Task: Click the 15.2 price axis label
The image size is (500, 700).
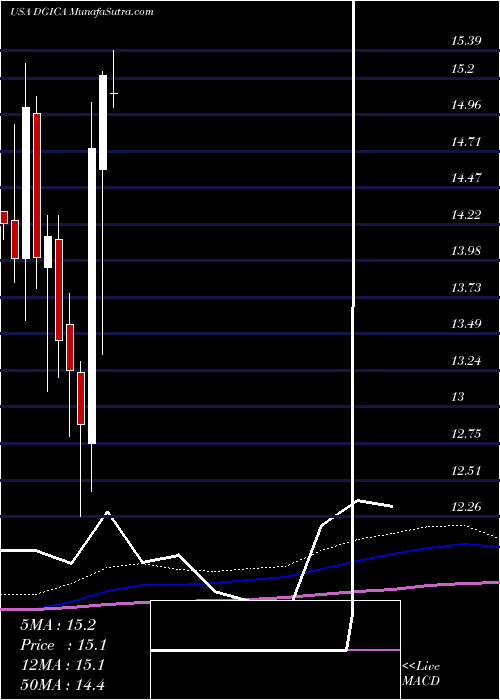Action: click(x=462, y=69)
